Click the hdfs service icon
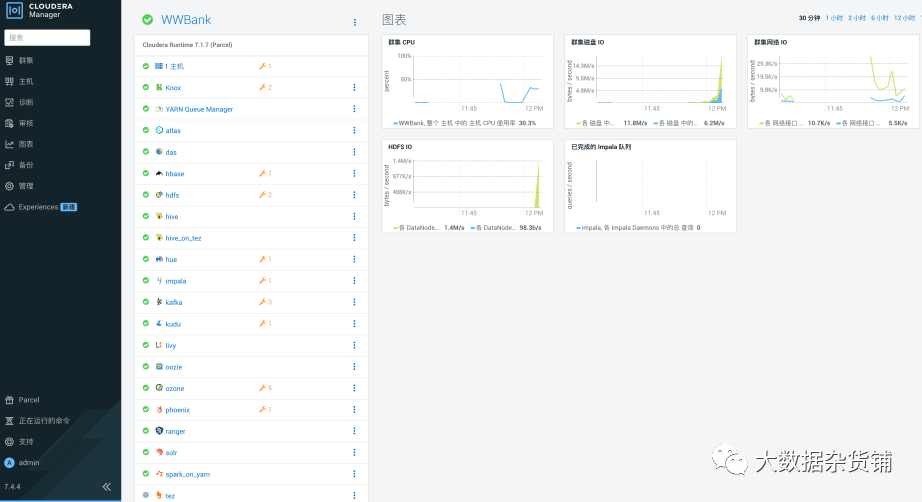 click(x=159, y=195)
